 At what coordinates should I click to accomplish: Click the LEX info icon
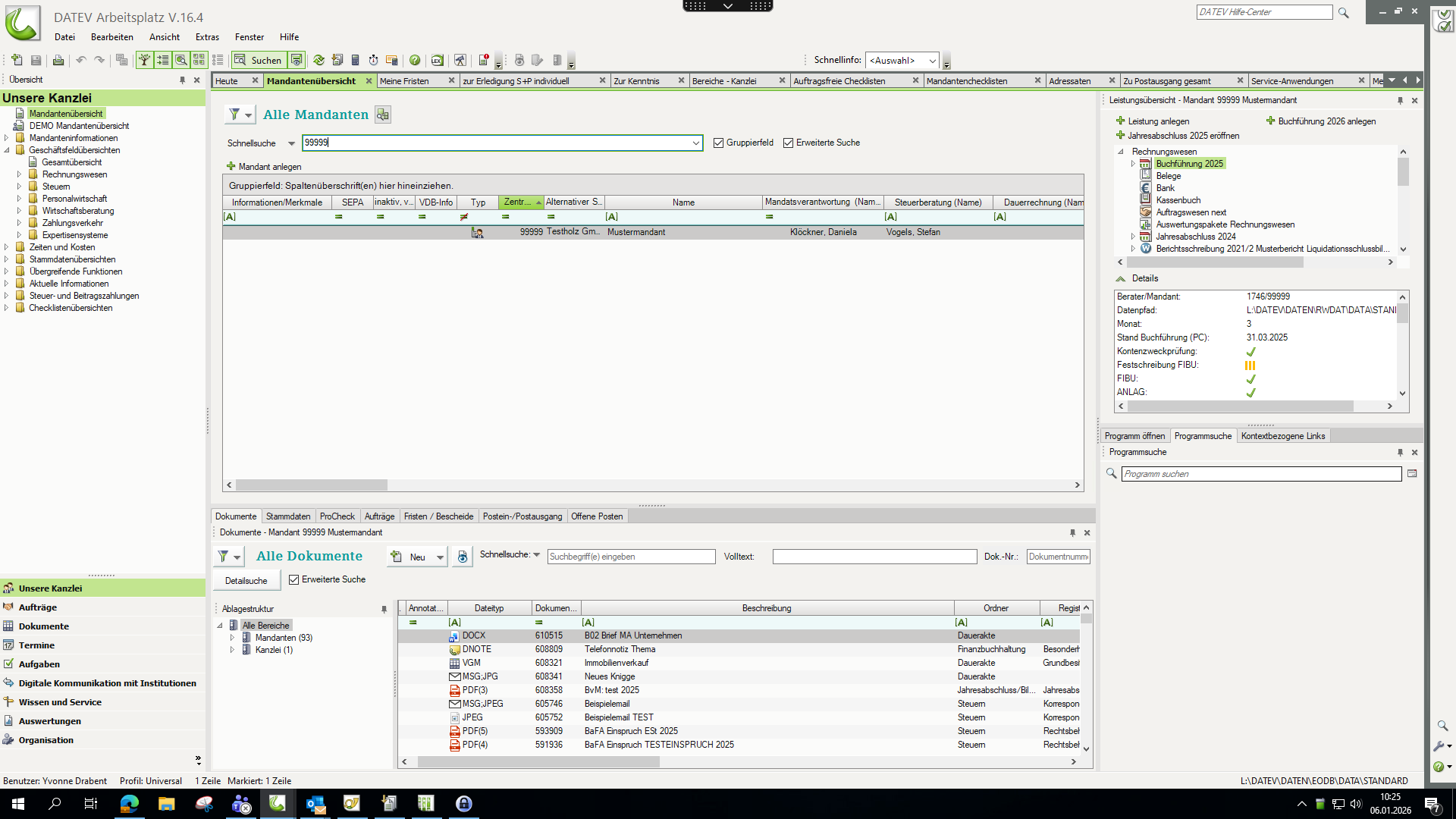coord(437,60)
